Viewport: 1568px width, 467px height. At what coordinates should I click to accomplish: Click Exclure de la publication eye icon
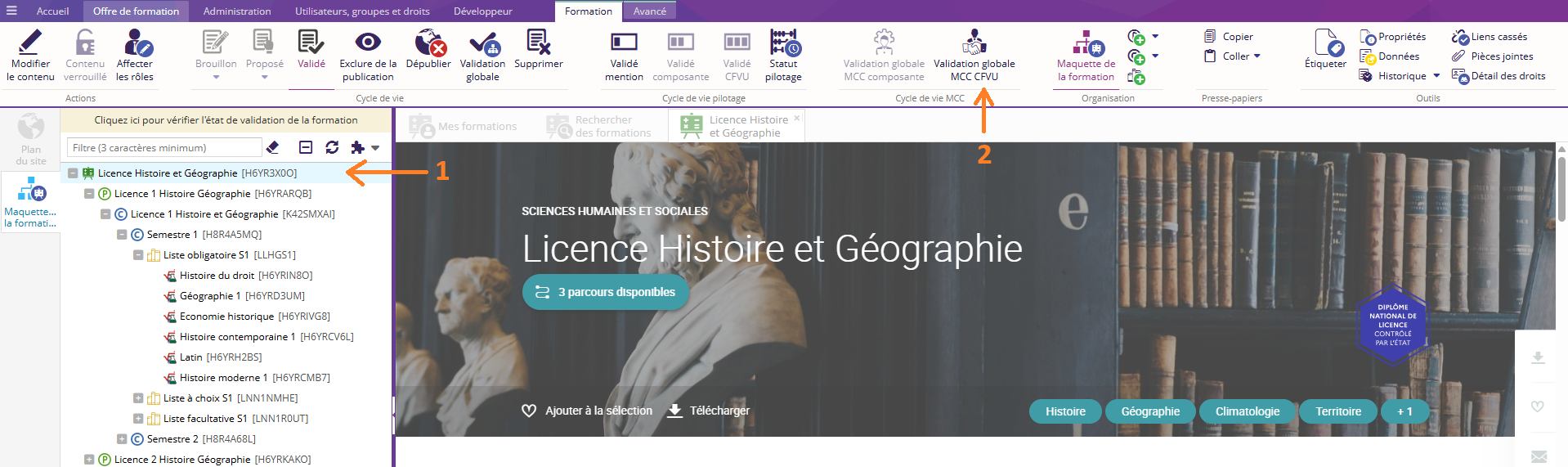point(368,42)
